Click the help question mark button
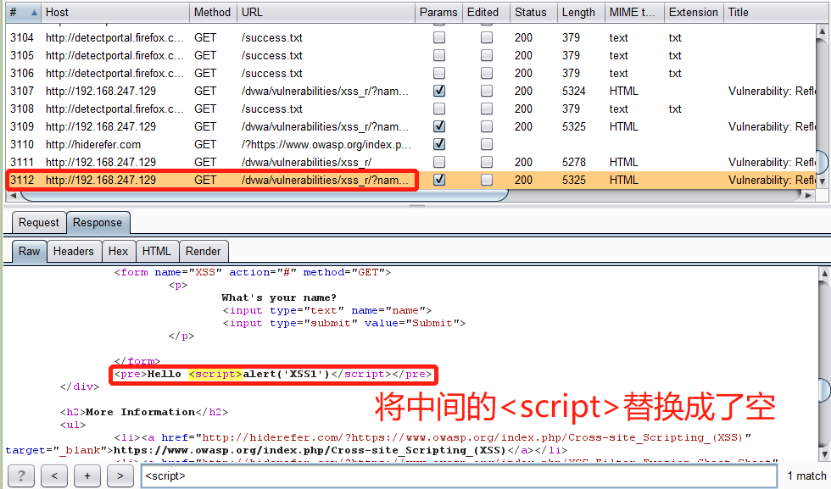 pyautogui.click(x=21, y=476)
